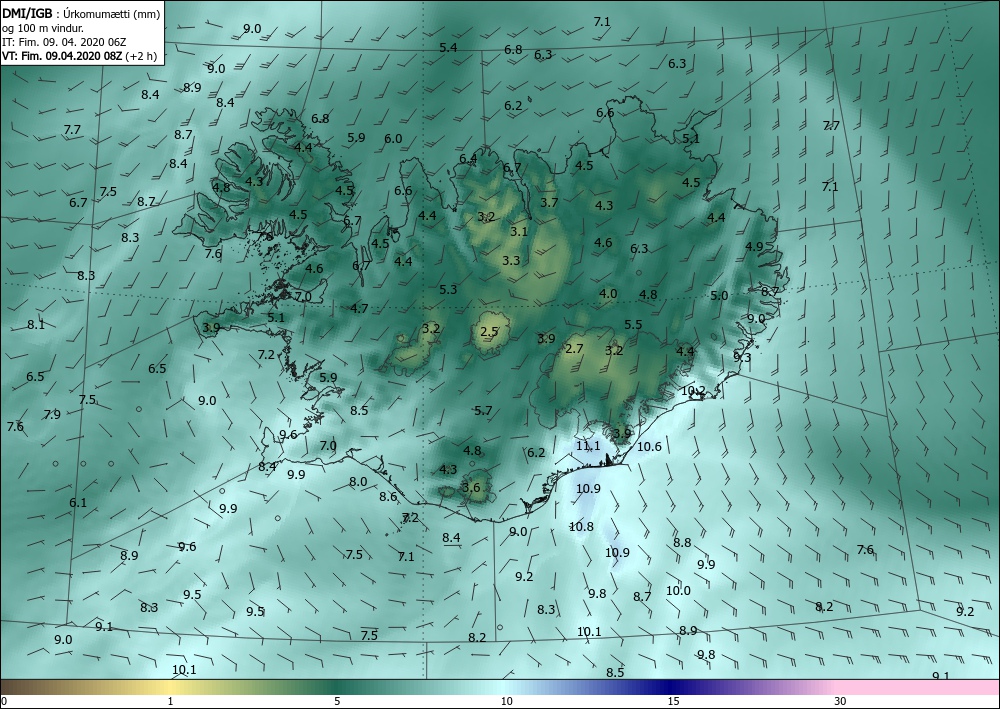Click the map value 10.6

[x=649, y=447]
